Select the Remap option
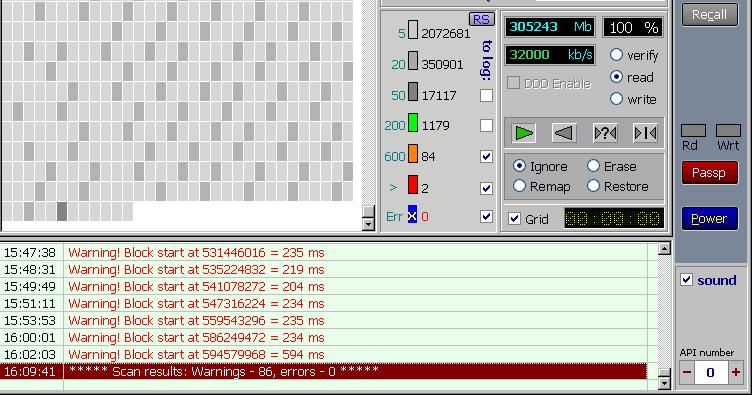The height and width of the screenshot is (395, 752). point(519,186)
